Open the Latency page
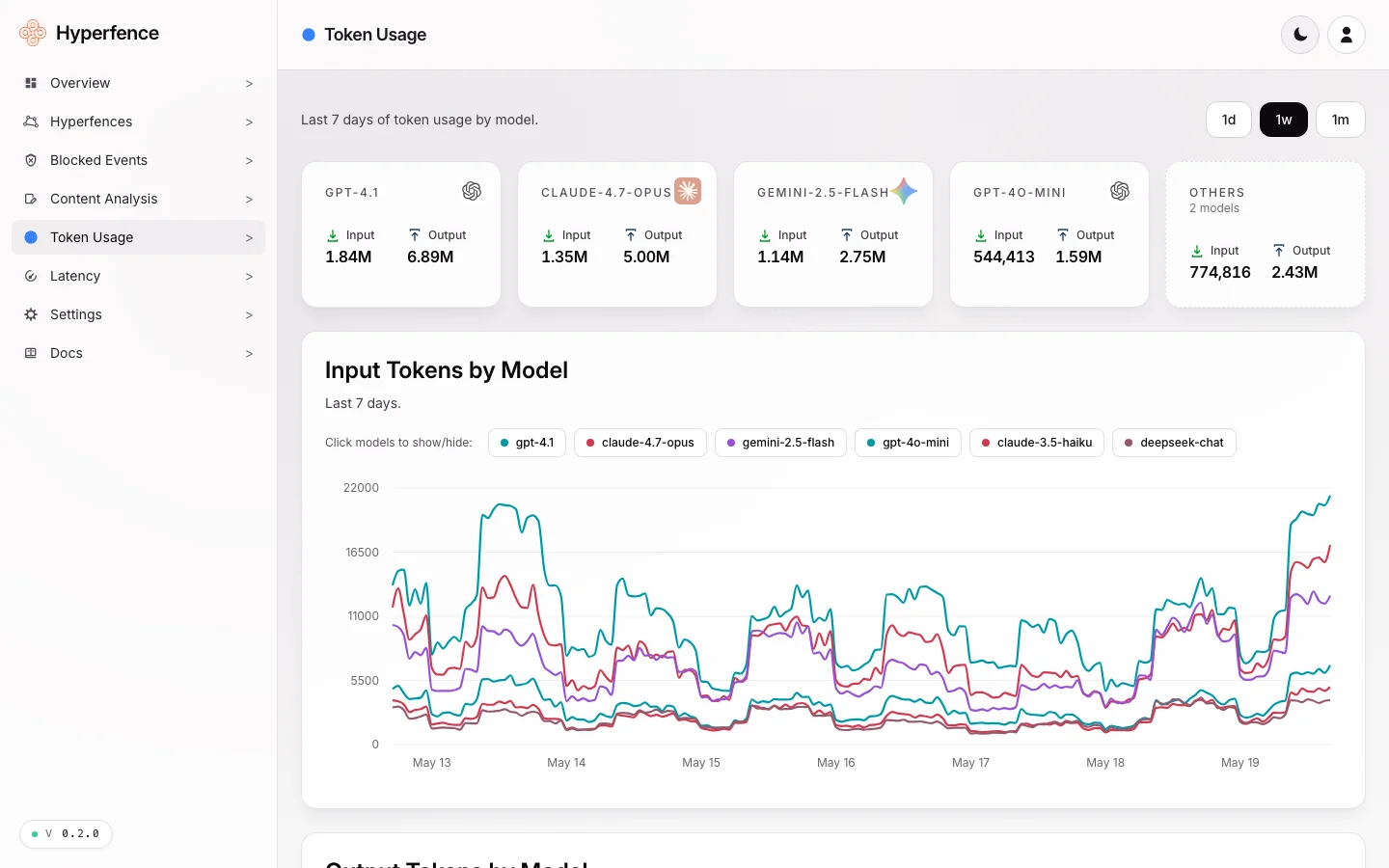This screenshot has width=1389, height=868. point(138,276)
